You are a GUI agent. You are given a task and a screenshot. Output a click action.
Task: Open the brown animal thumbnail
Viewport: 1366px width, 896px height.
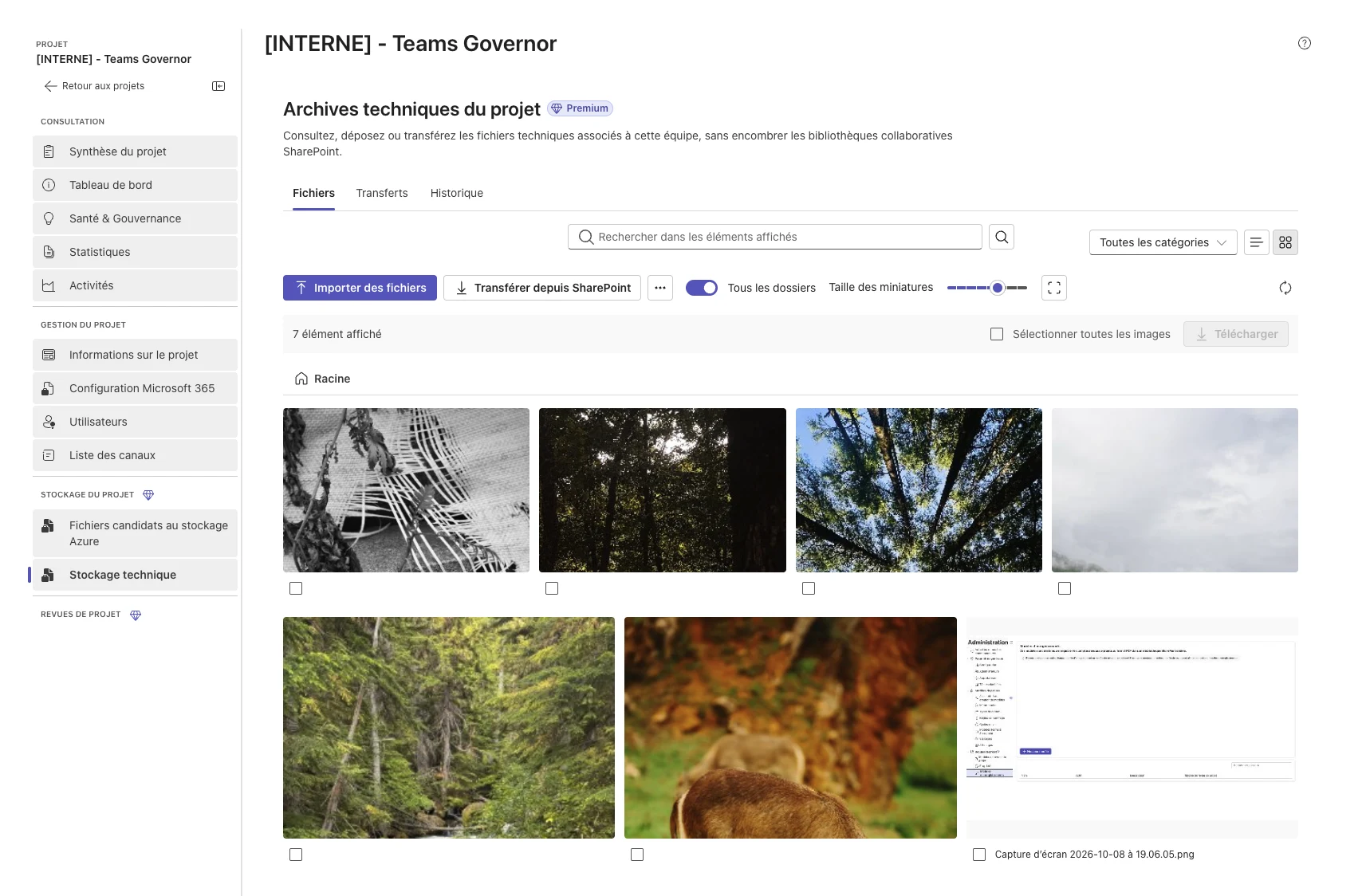(x=790, y=728)
